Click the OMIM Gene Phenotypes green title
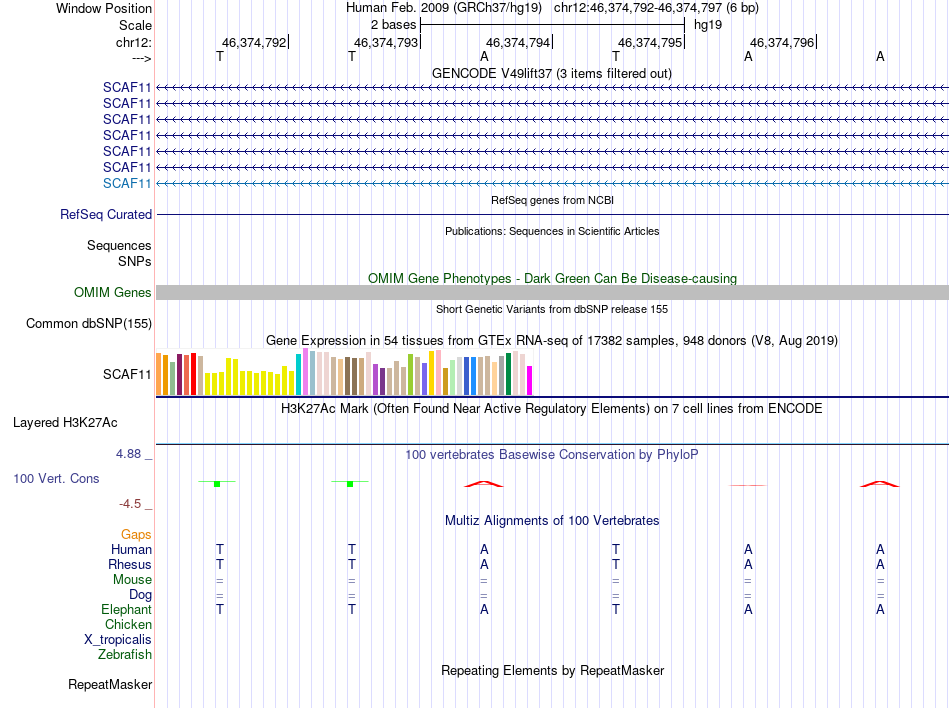Viewport: 950px width, 708px height. (x=552, y=279)
